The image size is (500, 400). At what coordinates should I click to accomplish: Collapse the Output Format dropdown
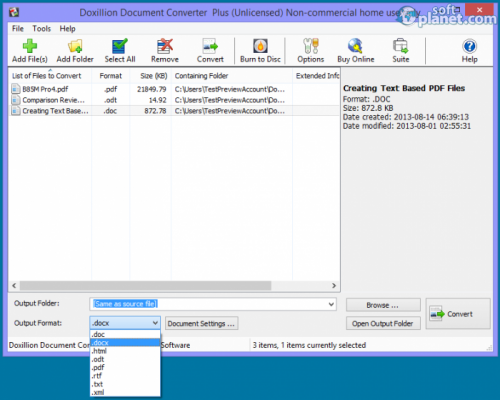click(155, 323)
